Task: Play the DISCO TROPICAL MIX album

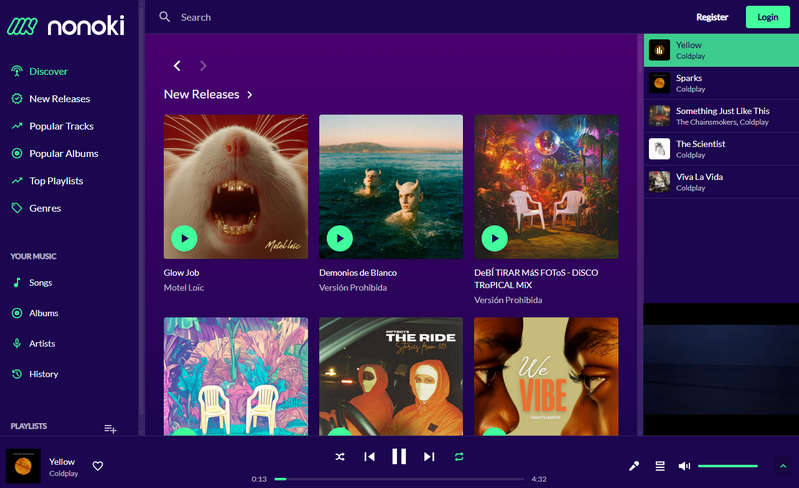Action: click(495, 238)
